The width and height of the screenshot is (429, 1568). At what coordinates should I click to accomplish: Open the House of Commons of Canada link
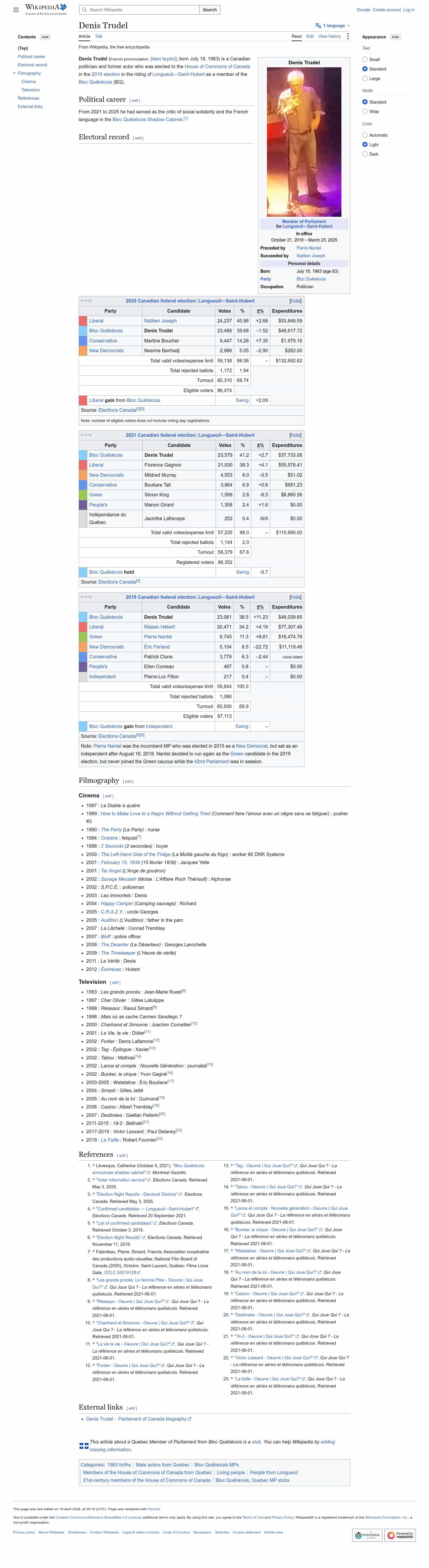point(217,67)
